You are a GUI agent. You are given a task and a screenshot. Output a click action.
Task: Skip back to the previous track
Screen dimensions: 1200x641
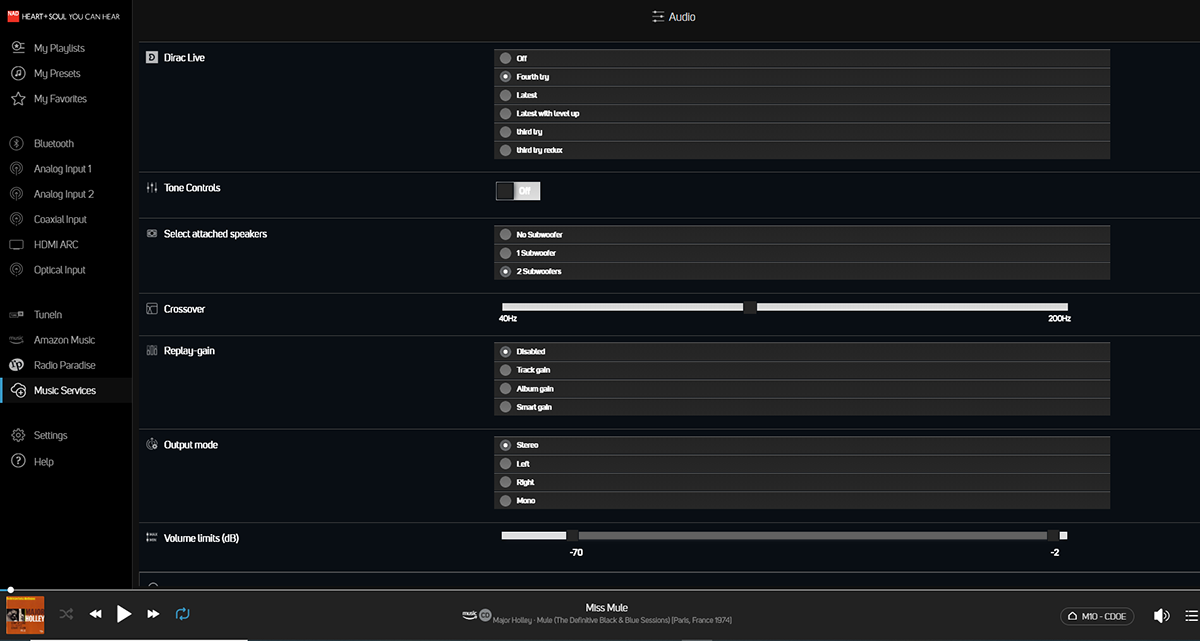[96, 614]
